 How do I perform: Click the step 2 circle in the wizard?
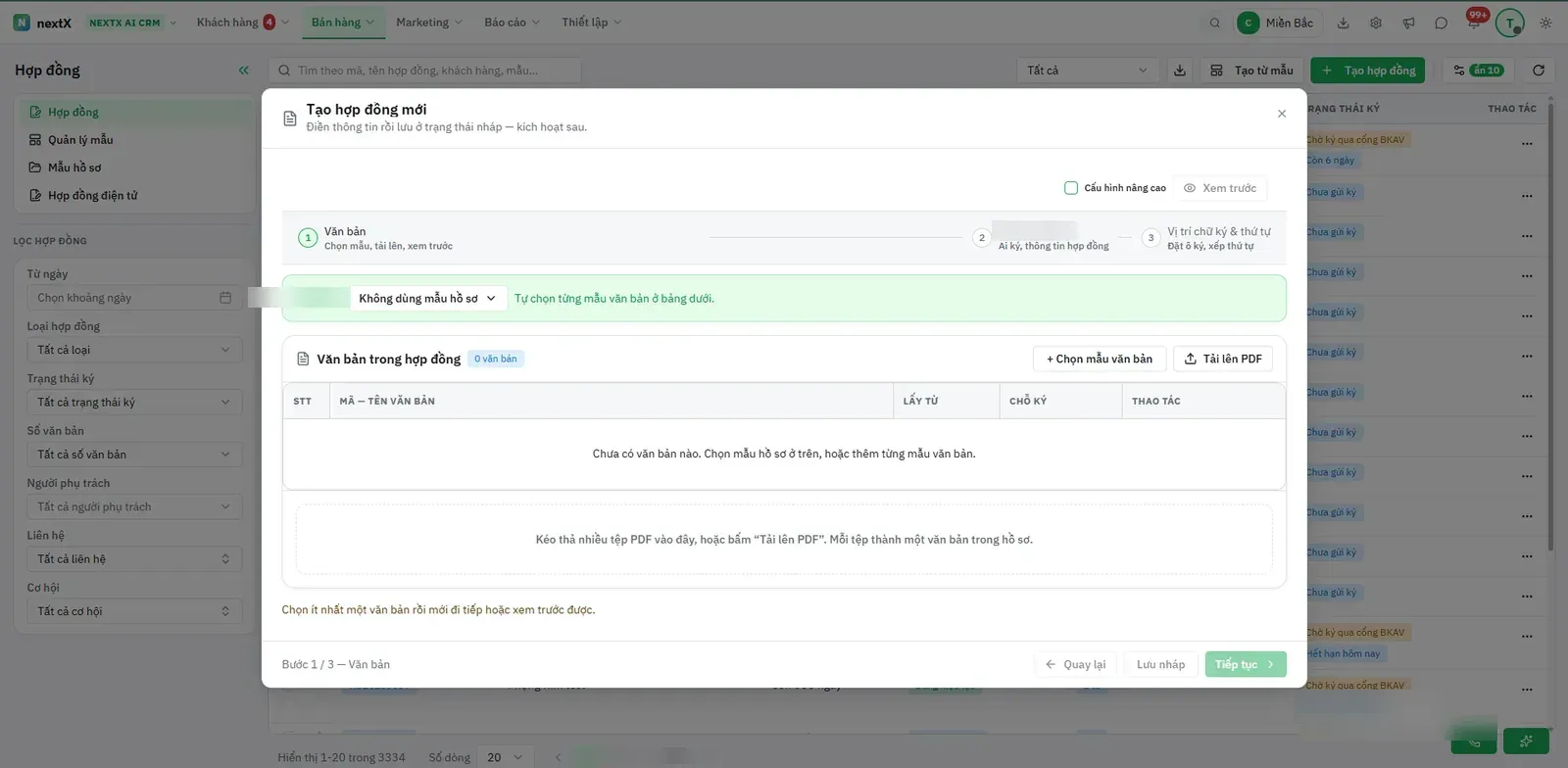coord(982,238)
